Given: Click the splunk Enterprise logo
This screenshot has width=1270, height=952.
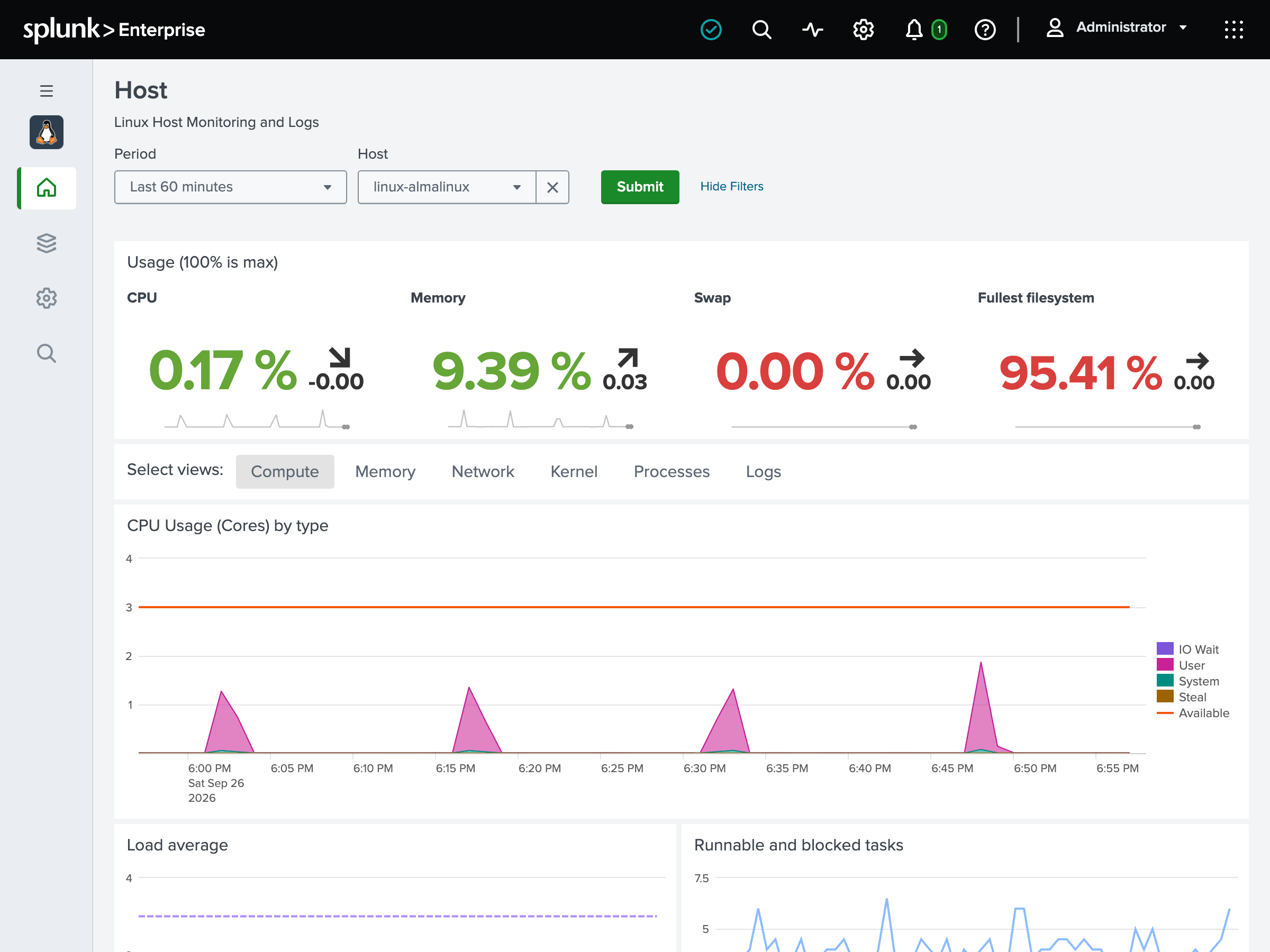Looking at the screenshot, I should pos(114,29).
